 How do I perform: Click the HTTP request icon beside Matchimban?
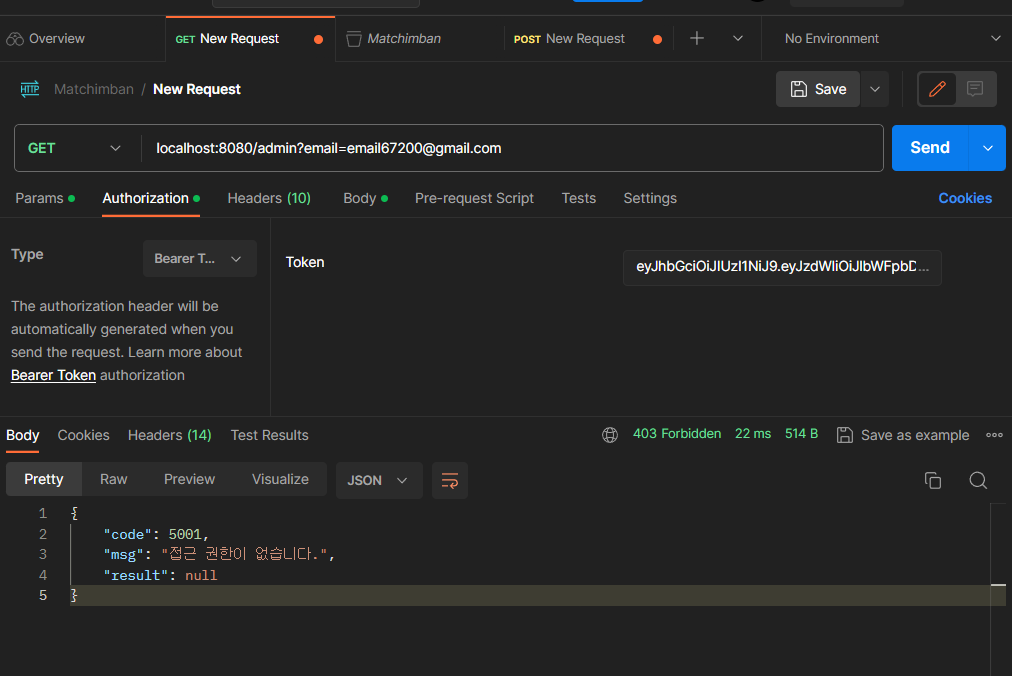click(x=30, y=89)
